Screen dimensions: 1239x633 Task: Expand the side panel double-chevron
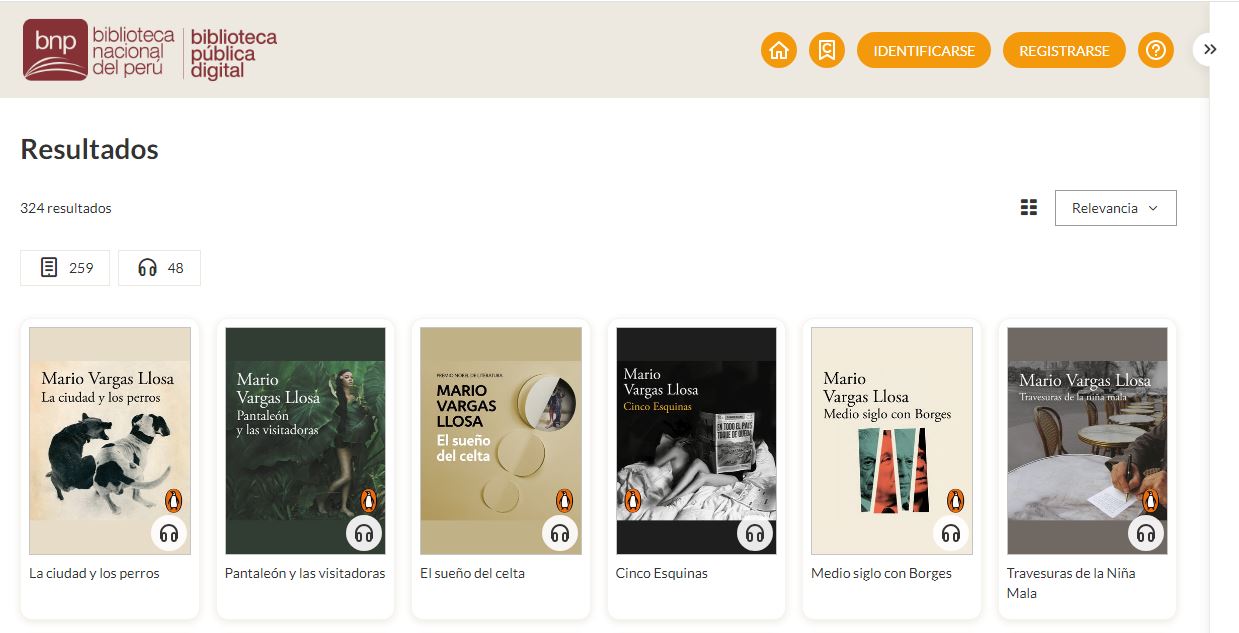tap(1210, 49)
